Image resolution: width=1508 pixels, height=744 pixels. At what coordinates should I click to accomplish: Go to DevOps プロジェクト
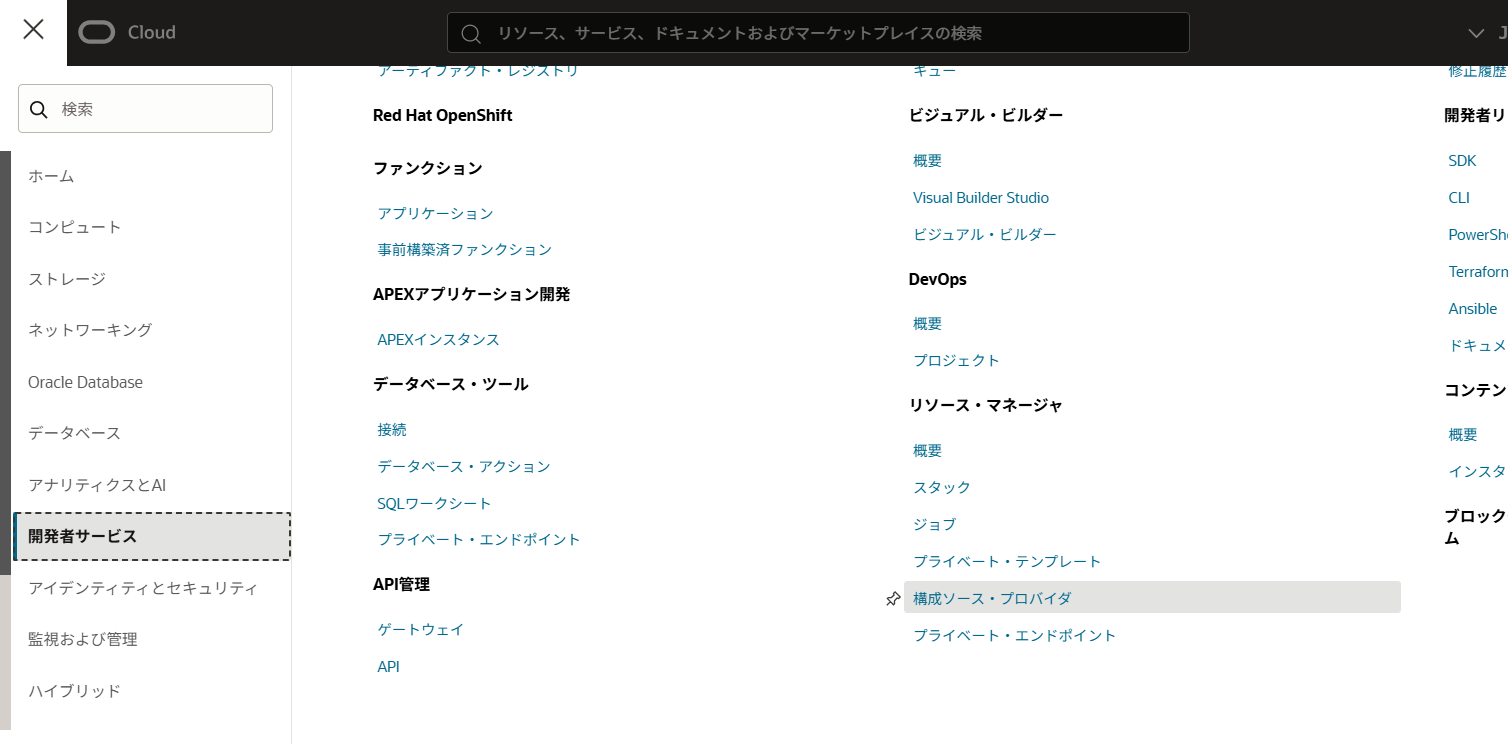(956, 361)
